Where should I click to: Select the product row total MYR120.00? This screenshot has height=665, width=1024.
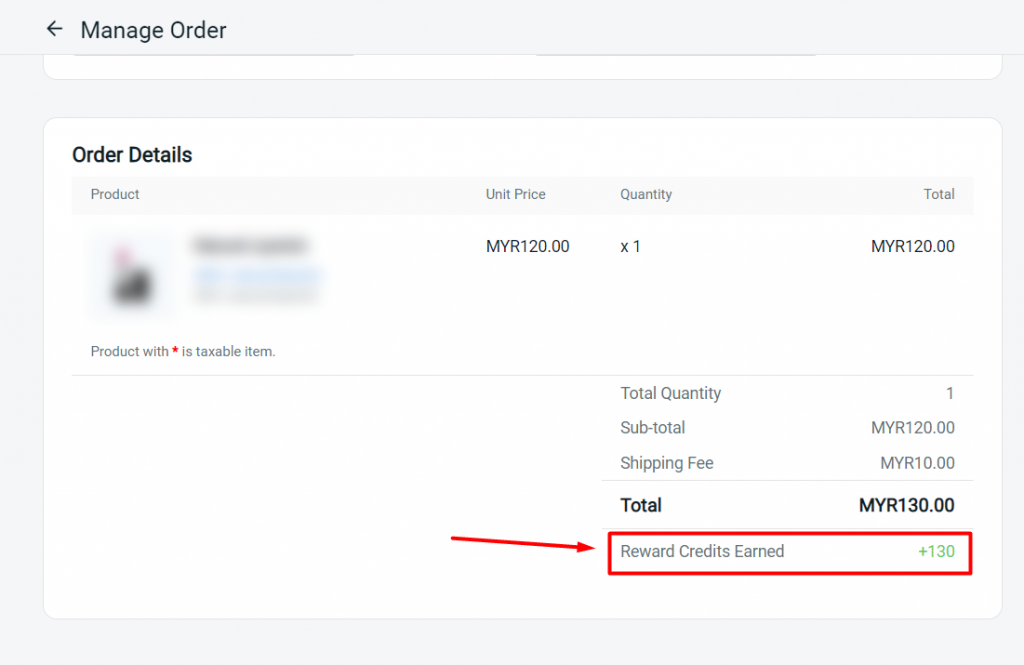coord(912,246)
